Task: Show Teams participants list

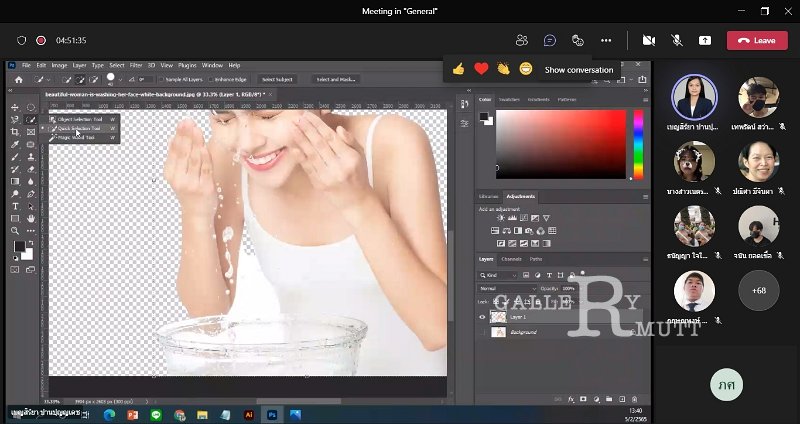Action: [521, 40]
